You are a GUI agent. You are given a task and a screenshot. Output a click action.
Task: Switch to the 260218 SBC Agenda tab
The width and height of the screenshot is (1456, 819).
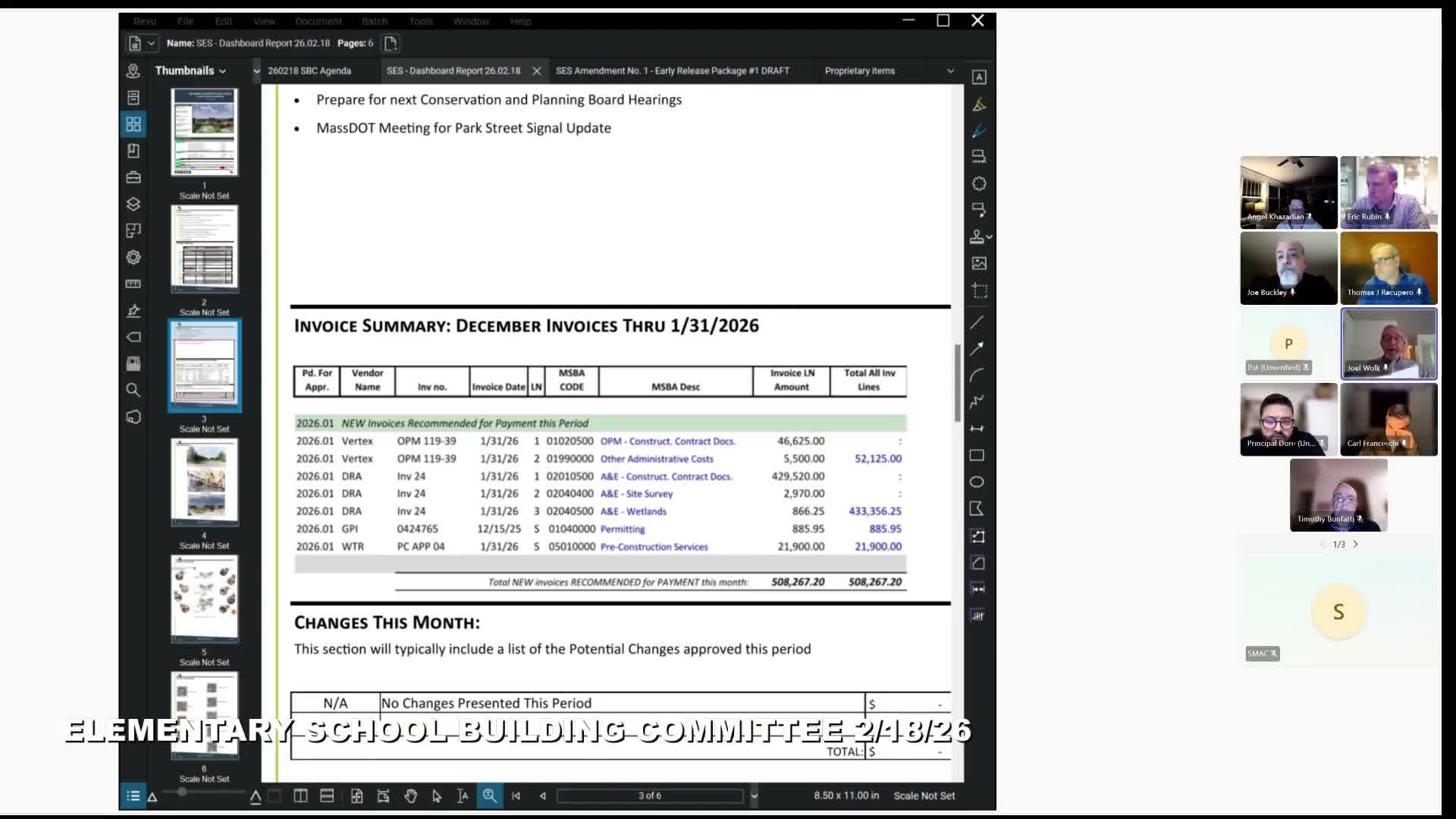point(309,71)
